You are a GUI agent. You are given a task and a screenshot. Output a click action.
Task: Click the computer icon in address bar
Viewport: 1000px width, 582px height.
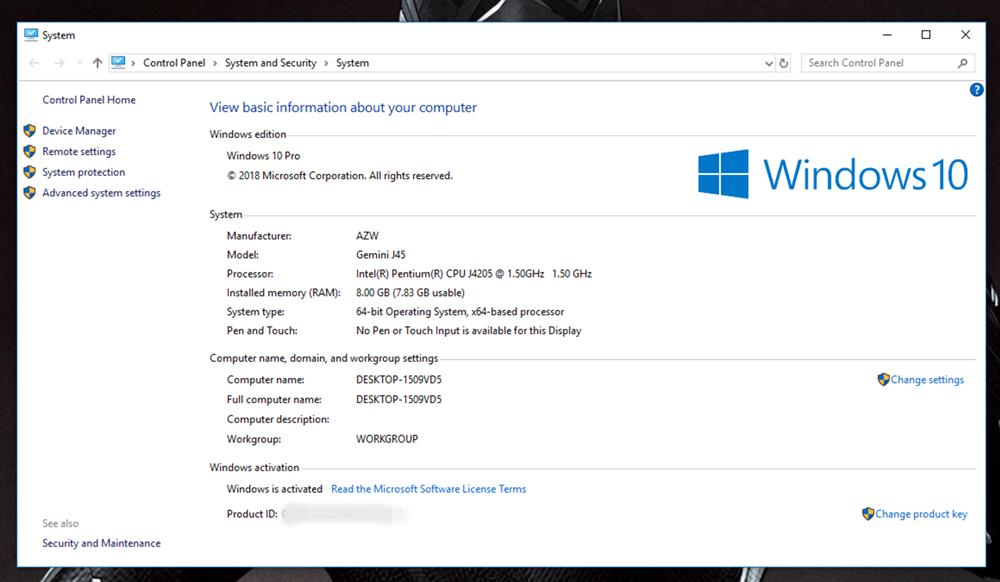[x=119, y=62]
